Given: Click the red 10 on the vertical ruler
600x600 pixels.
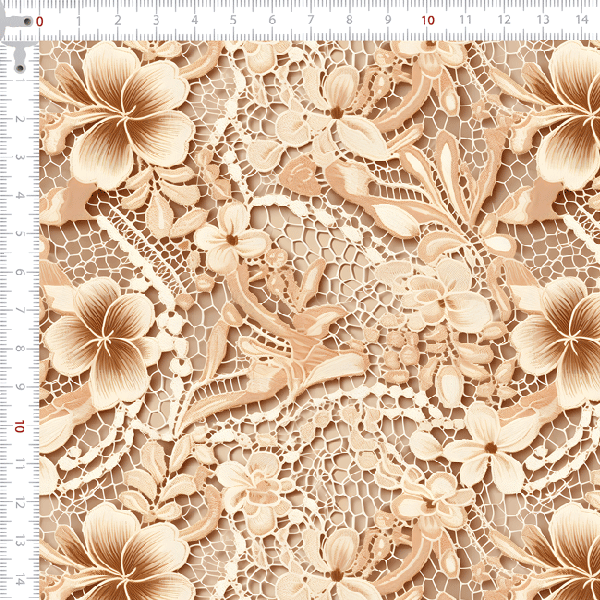Looking at the screenshot, I should click(19, 426).
